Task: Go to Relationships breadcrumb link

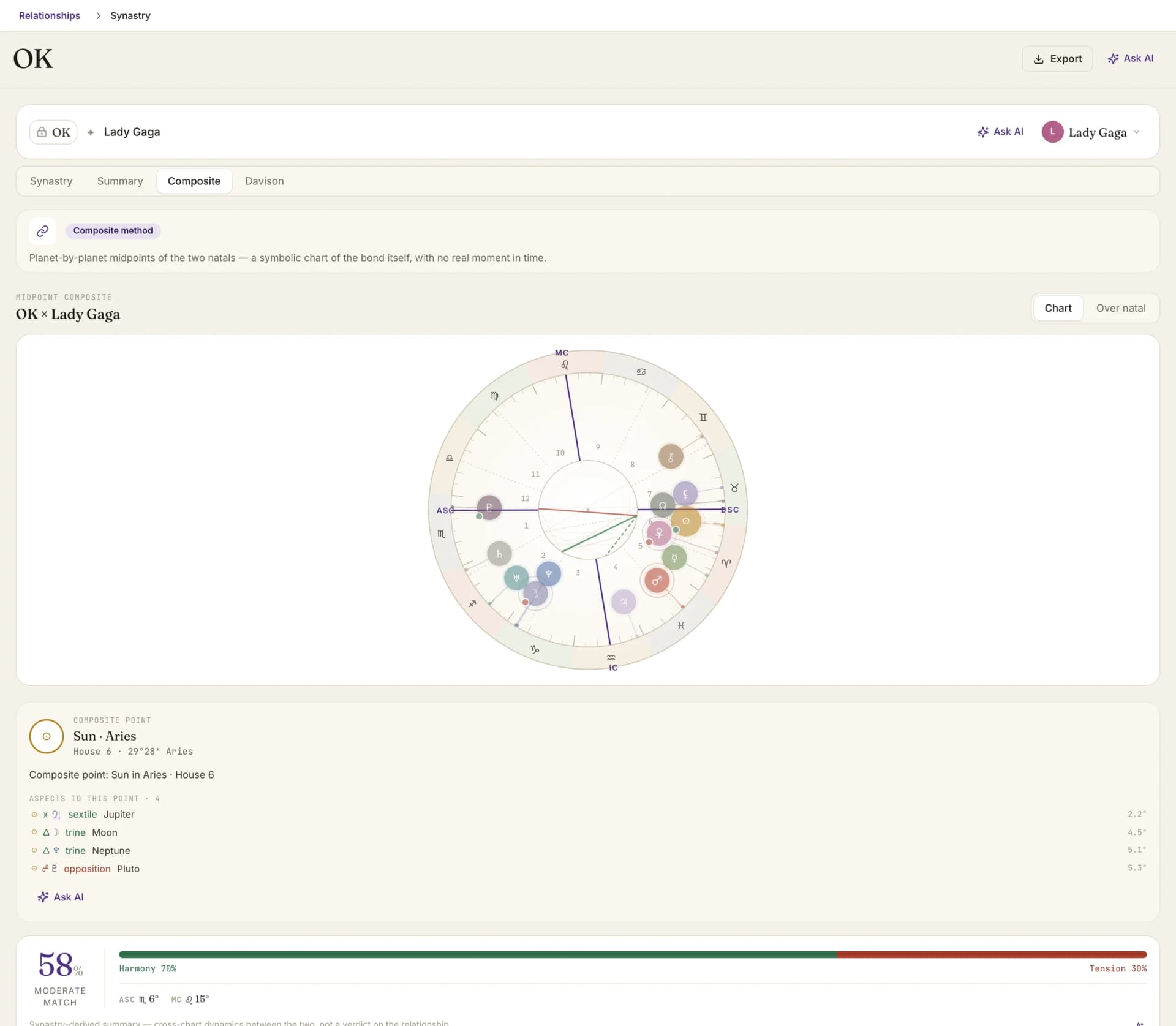Action: coord(50,16)
